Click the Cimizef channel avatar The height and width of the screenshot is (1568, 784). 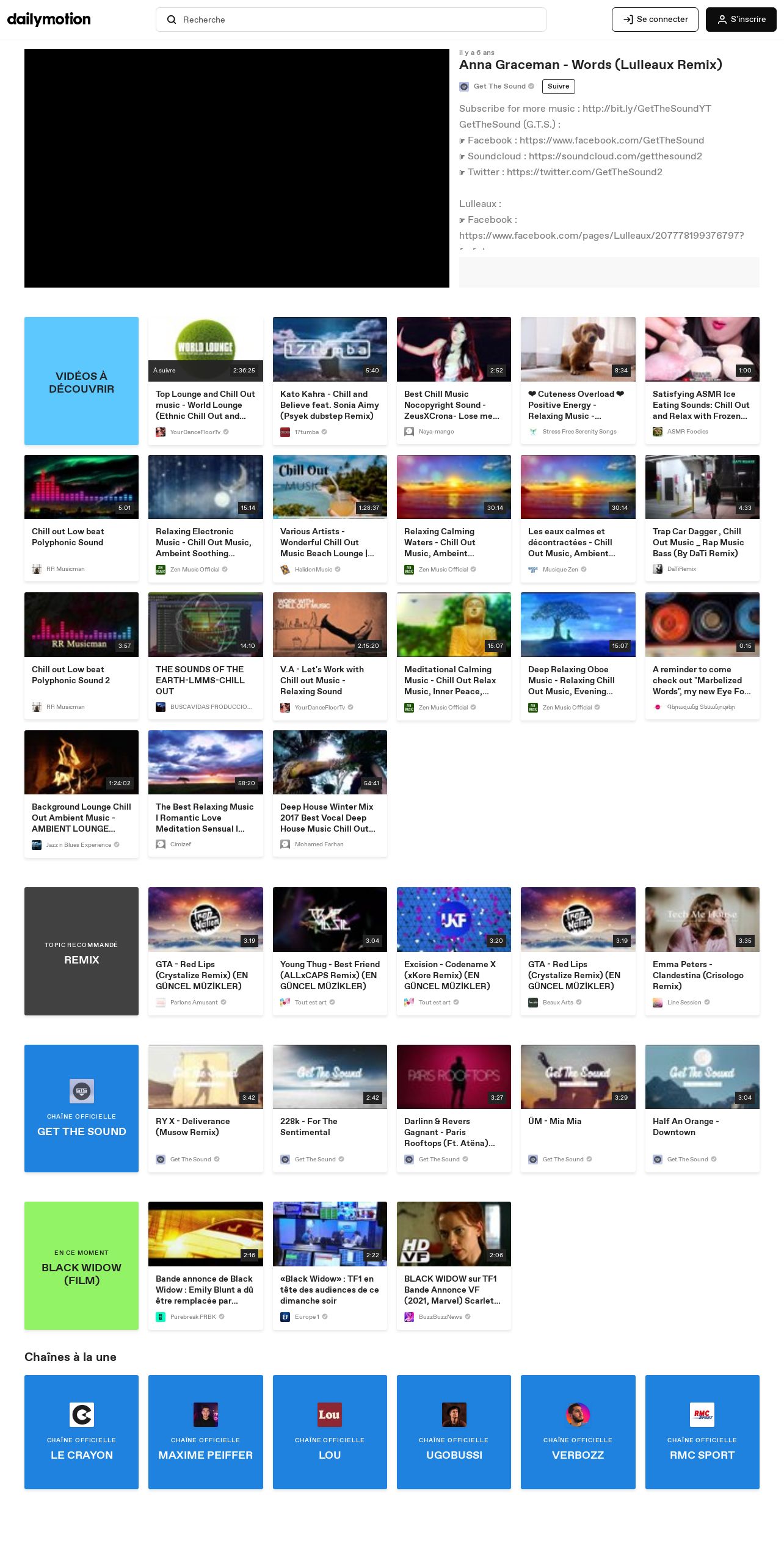coord(161,844)
